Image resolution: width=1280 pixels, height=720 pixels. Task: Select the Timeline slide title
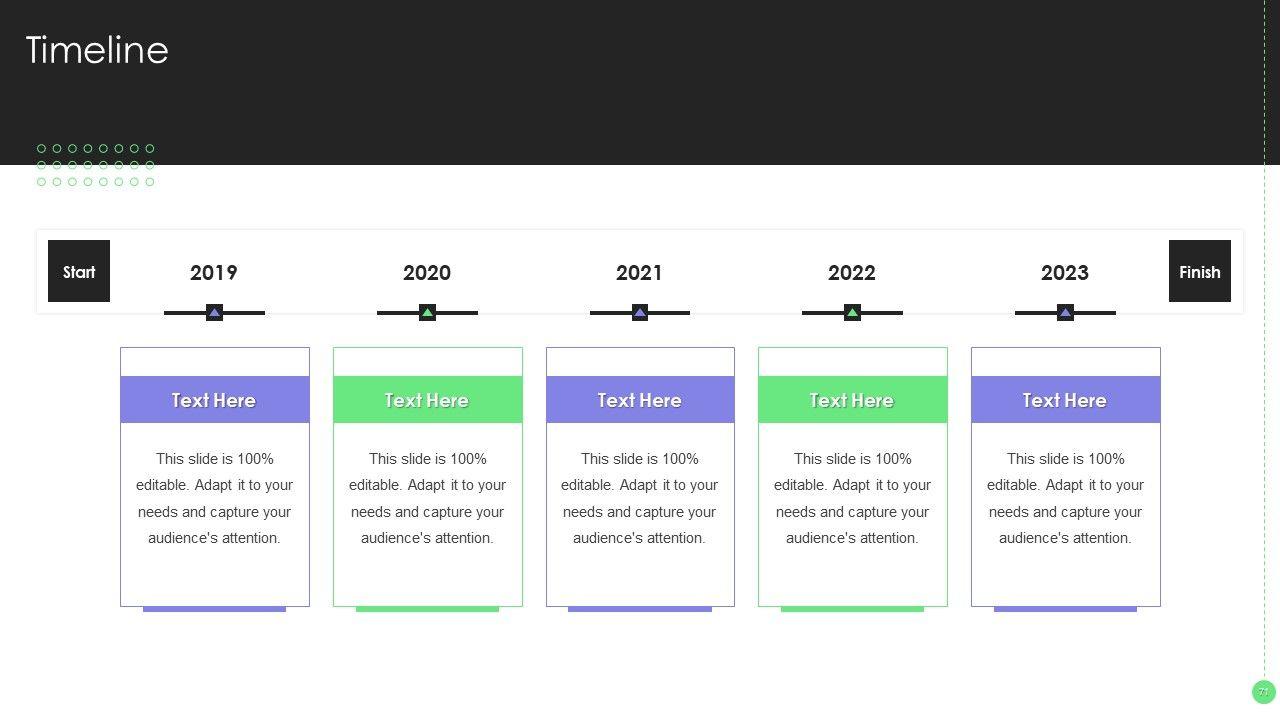click(97, 50)
